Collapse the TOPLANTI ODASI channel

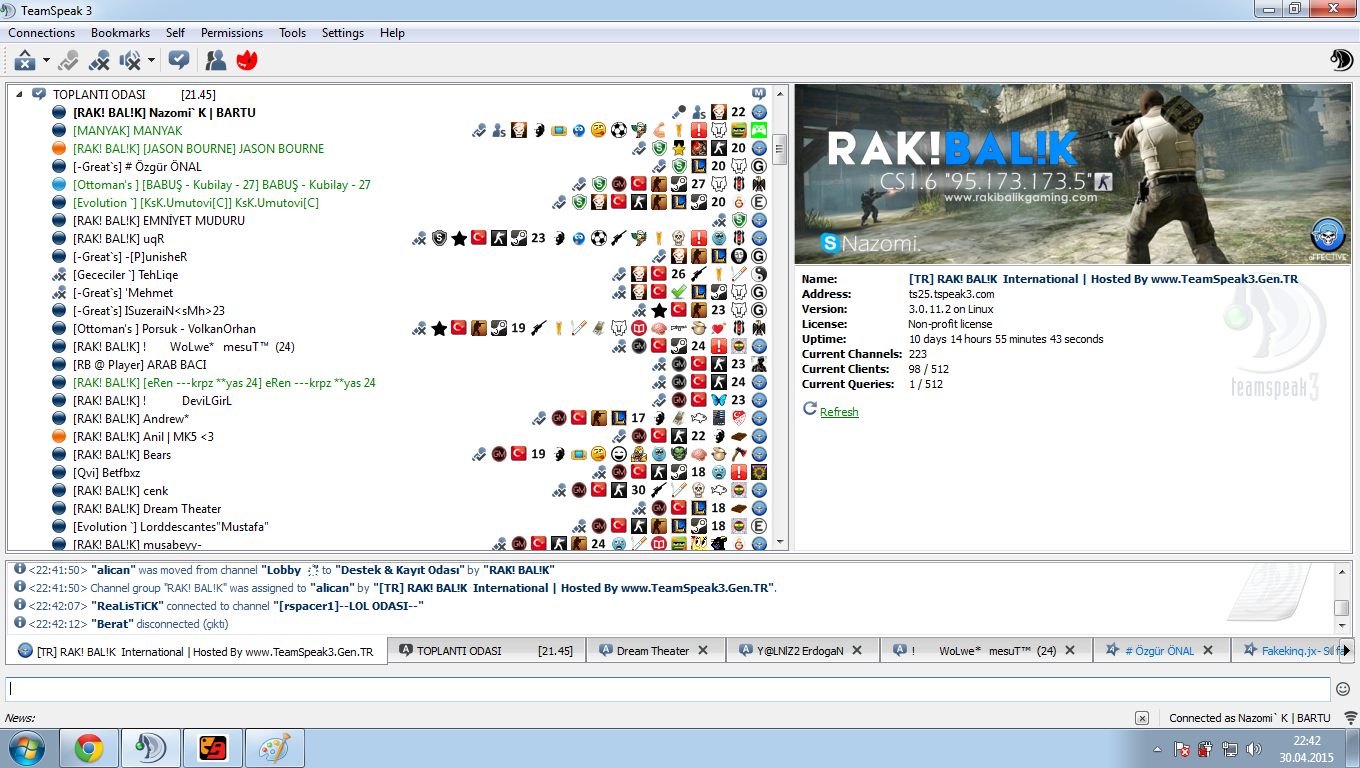point(17,94)
